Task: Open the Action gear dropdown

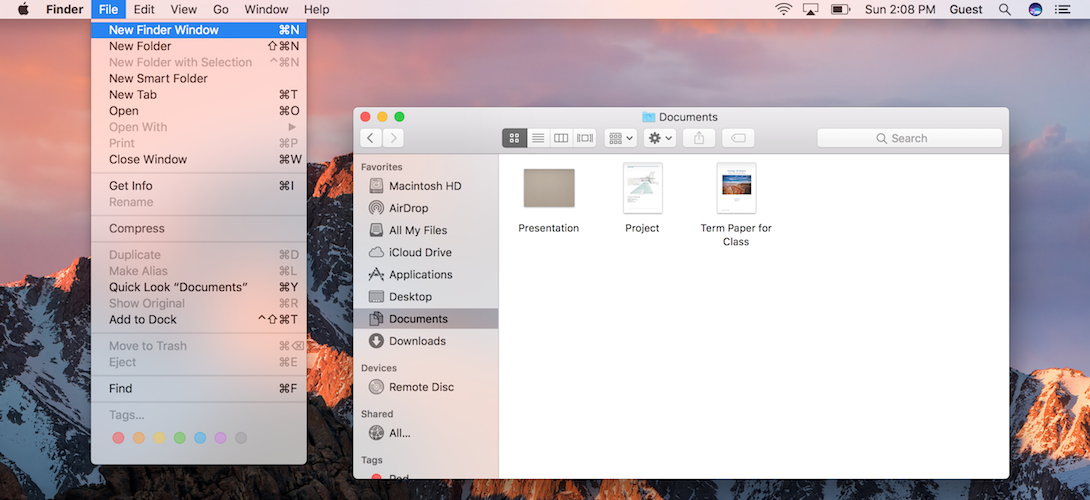Action: 660,138
